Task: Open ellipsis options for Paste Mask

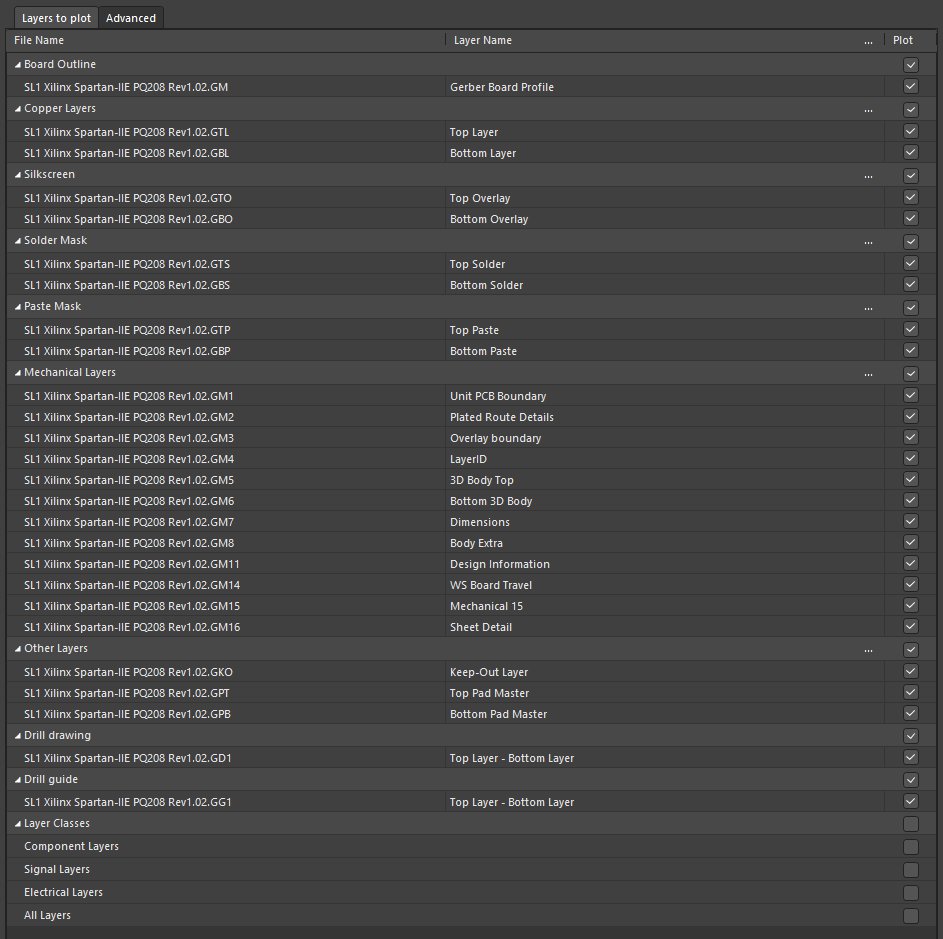Action: coord(868,307)
